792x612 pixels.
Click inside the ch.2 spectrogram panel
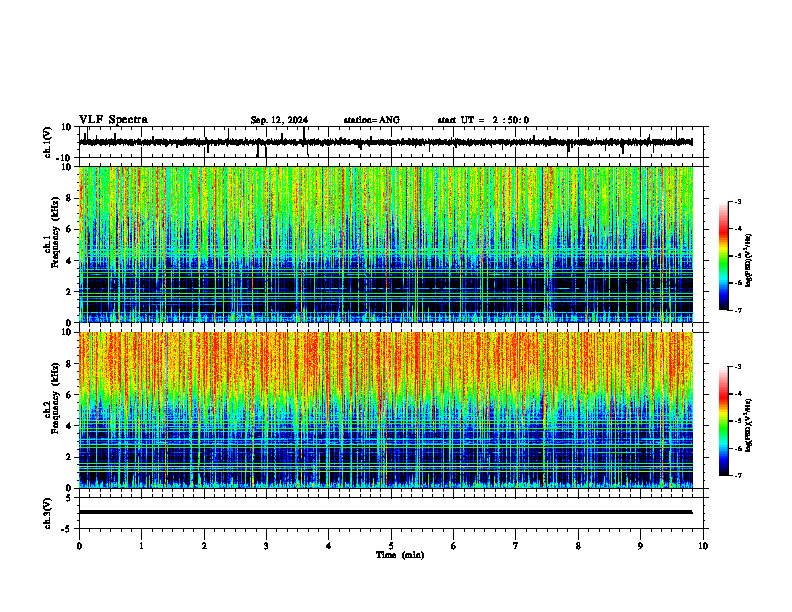[386, 410]
